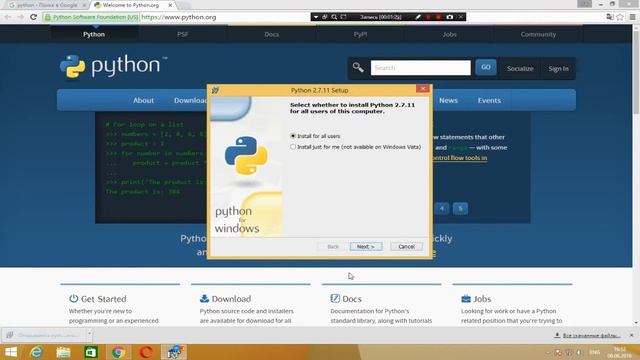640x360 pixels.
Task: Click the browser Forward arrow
Action: click(20, 17)
